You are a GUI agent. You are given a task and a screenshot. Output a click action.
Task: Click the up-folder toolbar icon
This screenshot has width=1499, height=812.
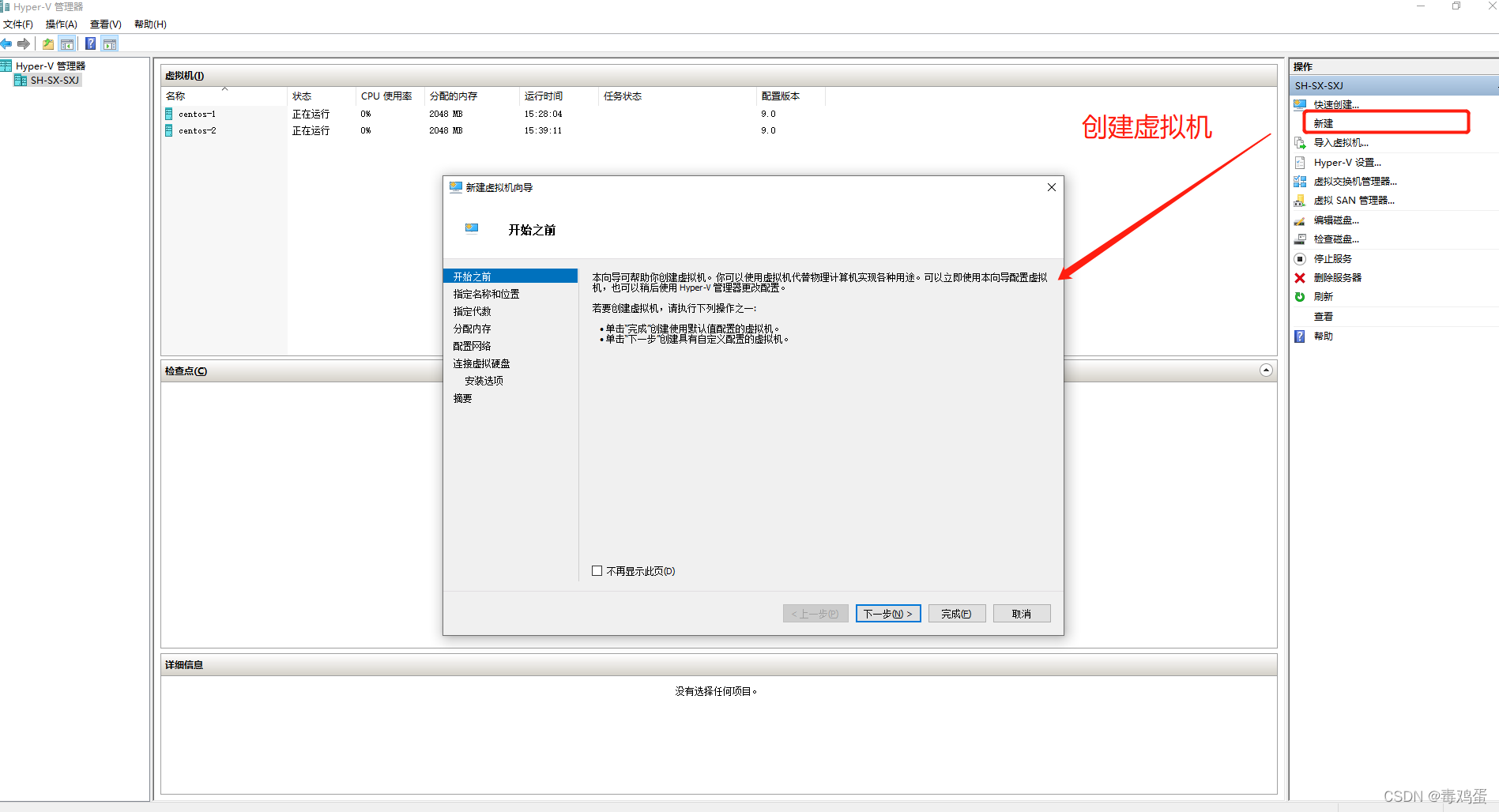pyautogui.click(x=48, y=43)
